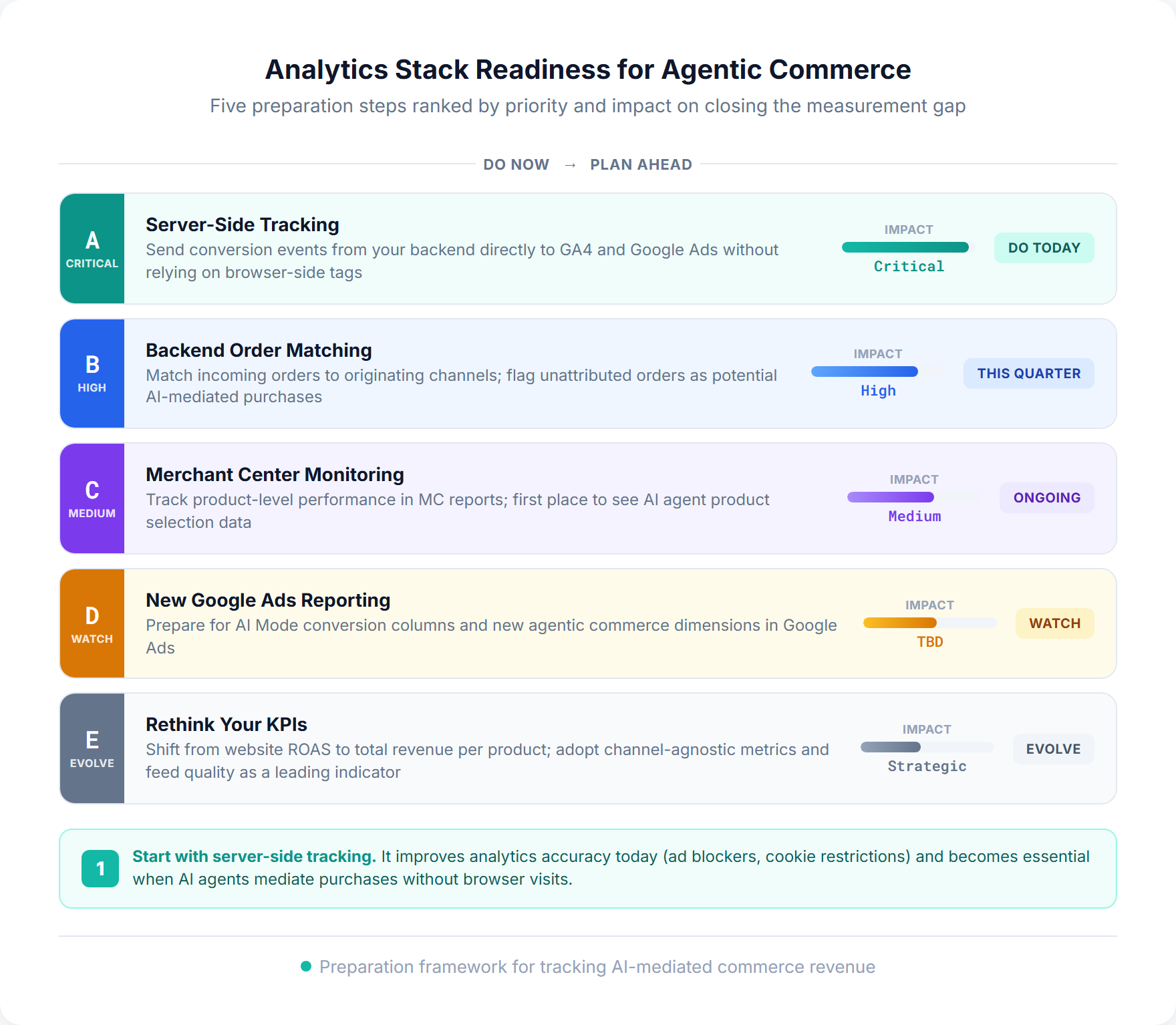Image resolution: width=1176 pixels, height=1025 pixels.
Task: Click the teal "A CRITICAL" priority badge
Action: [92, 247]
